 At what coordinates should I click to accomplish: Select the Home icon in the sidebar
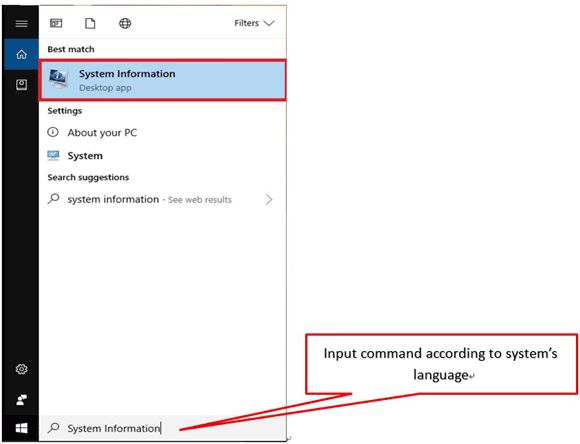pyautogui.click(x=21, y=54)
